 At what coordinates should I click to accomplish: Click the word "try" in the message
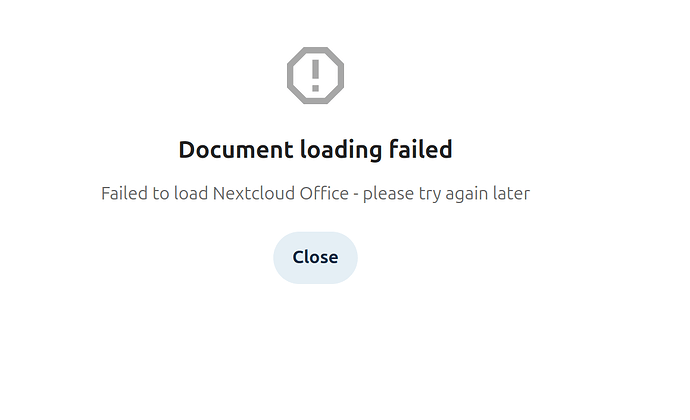pyautogui.click(x=429, y=195)
